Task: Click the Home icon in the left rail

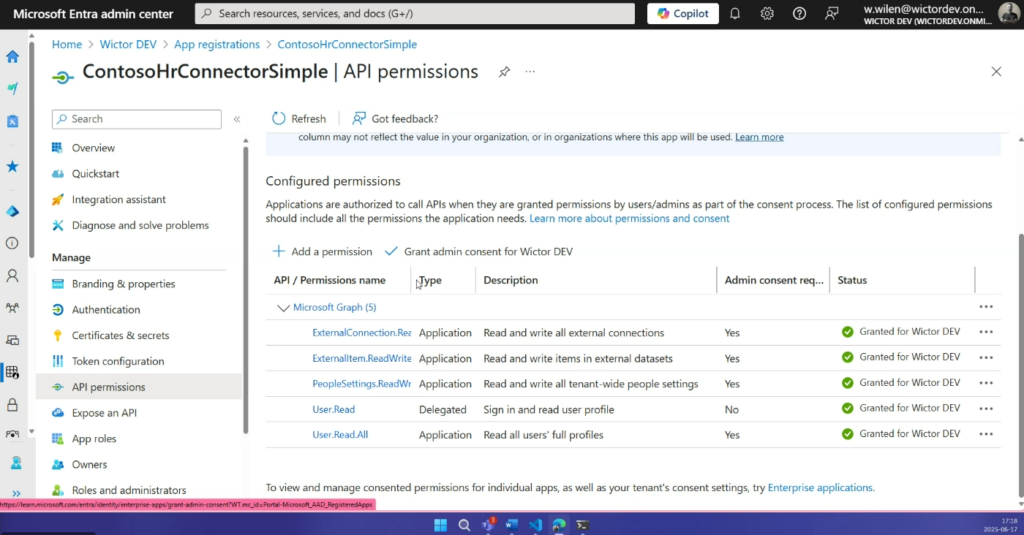Action: (x=12, y=57)
